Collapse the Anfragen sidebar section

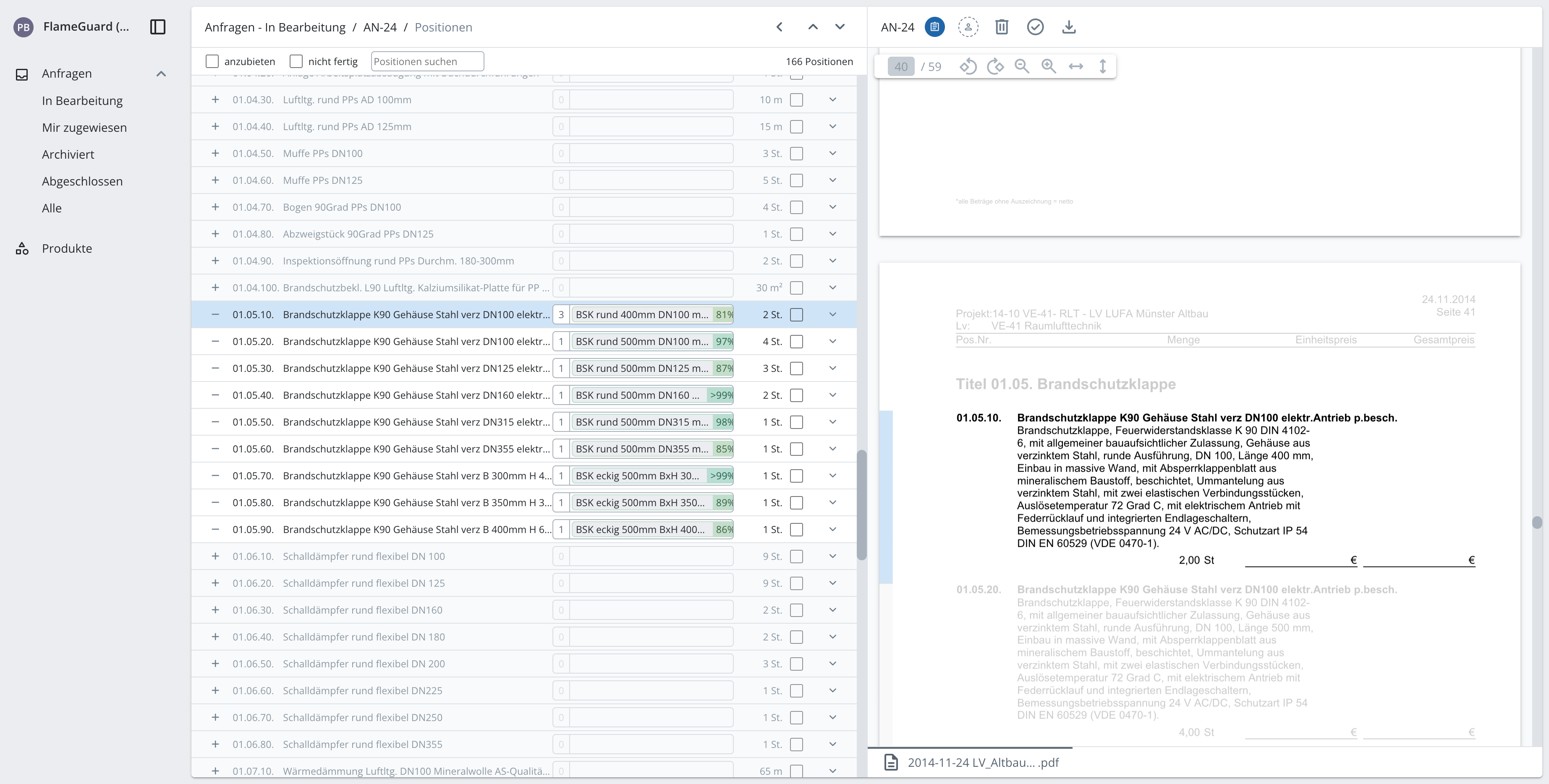(x=161, y=74)
